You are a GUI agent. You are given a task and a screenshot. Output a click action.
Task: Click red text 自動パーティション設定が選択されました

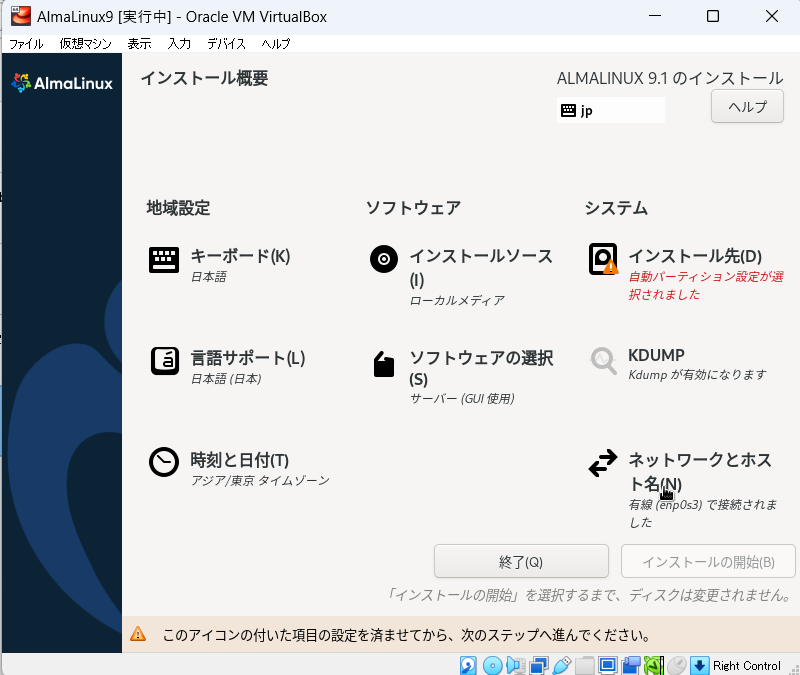point(706,286)
